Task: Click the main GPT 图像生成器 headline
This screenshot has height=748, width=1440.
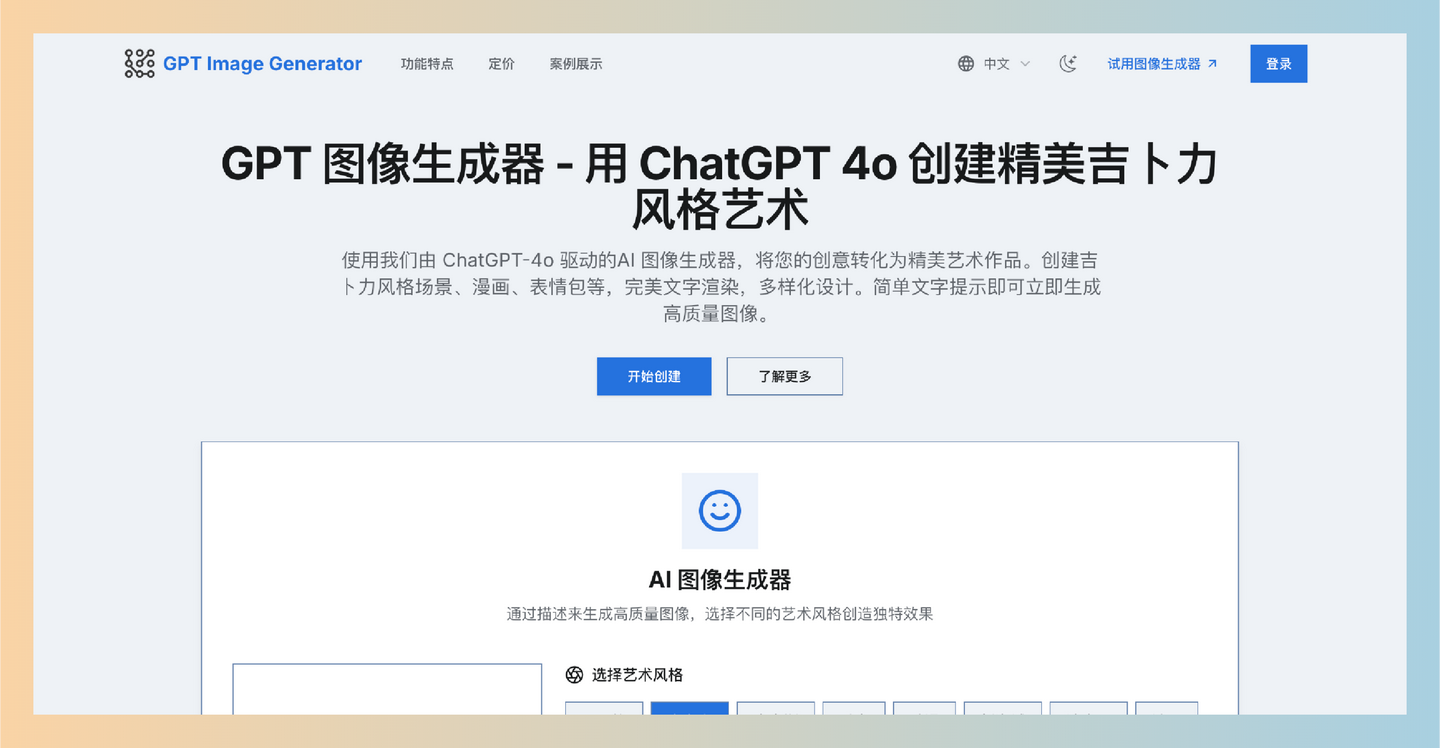Action: (720, 187)
